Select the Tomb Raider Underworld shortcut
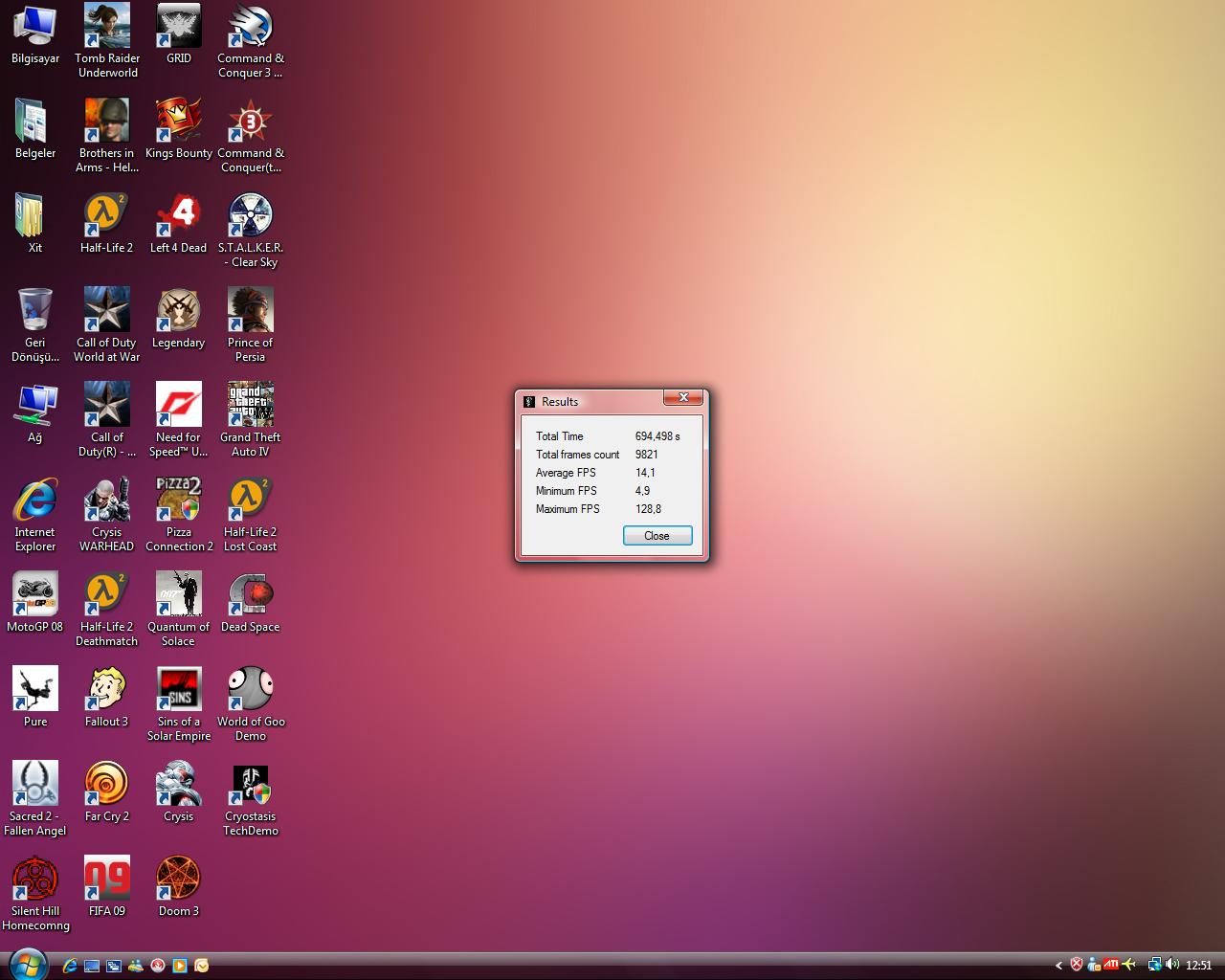The image size is (1225, 980). [107, 40]
